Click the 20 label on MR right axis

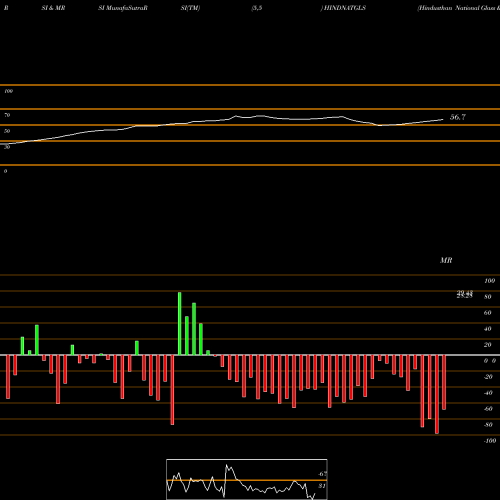488,345
